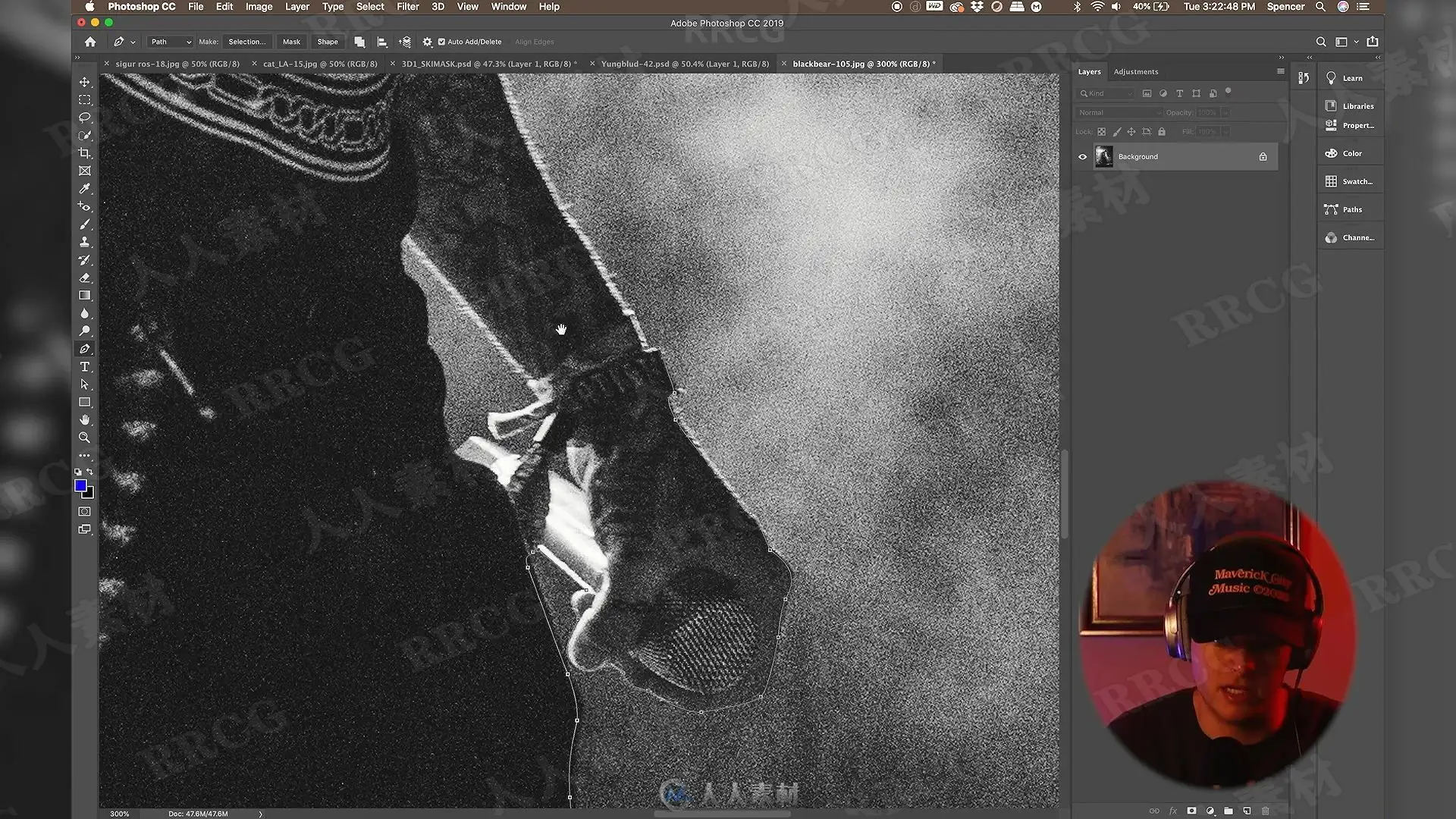
Task: Open path alignment icon in options bar
Action: pos(382,42)
